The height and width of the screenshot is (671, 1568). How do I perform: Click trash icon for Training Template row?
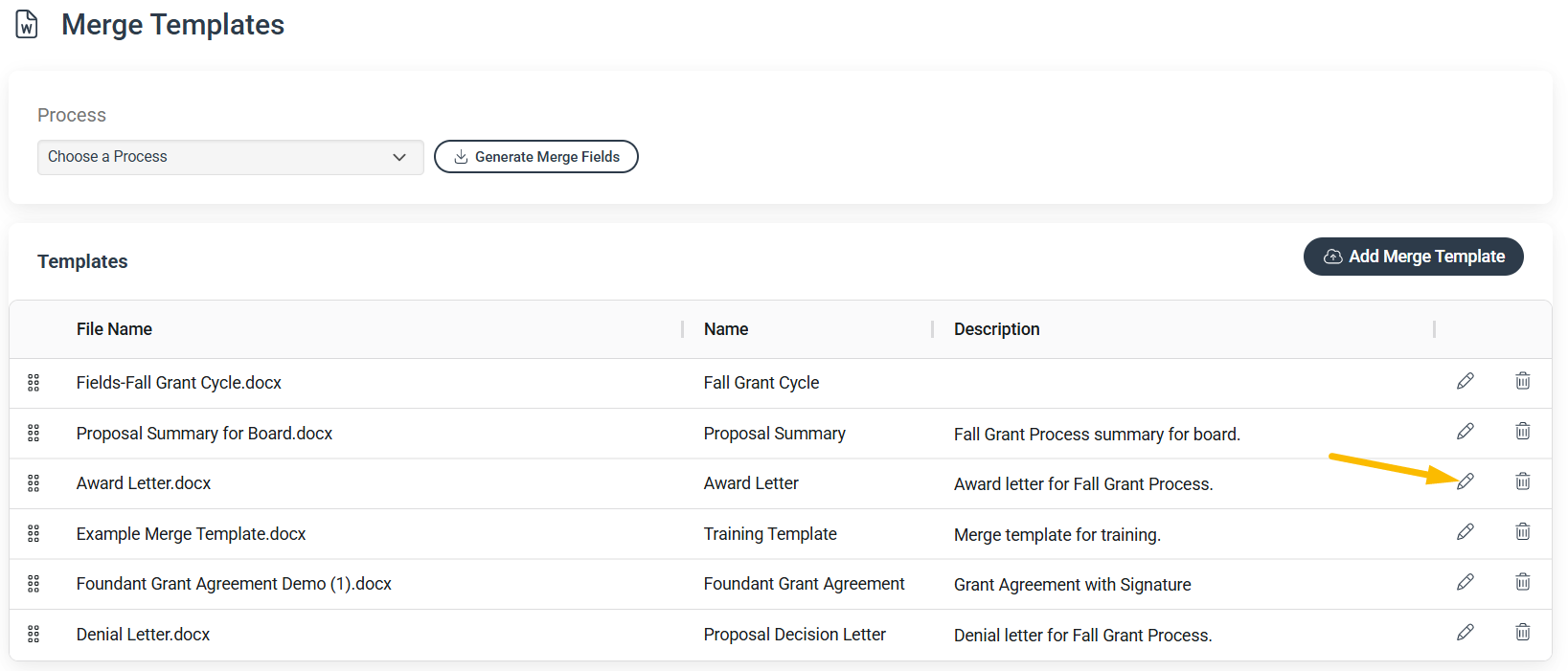(x=1523, y=531)
